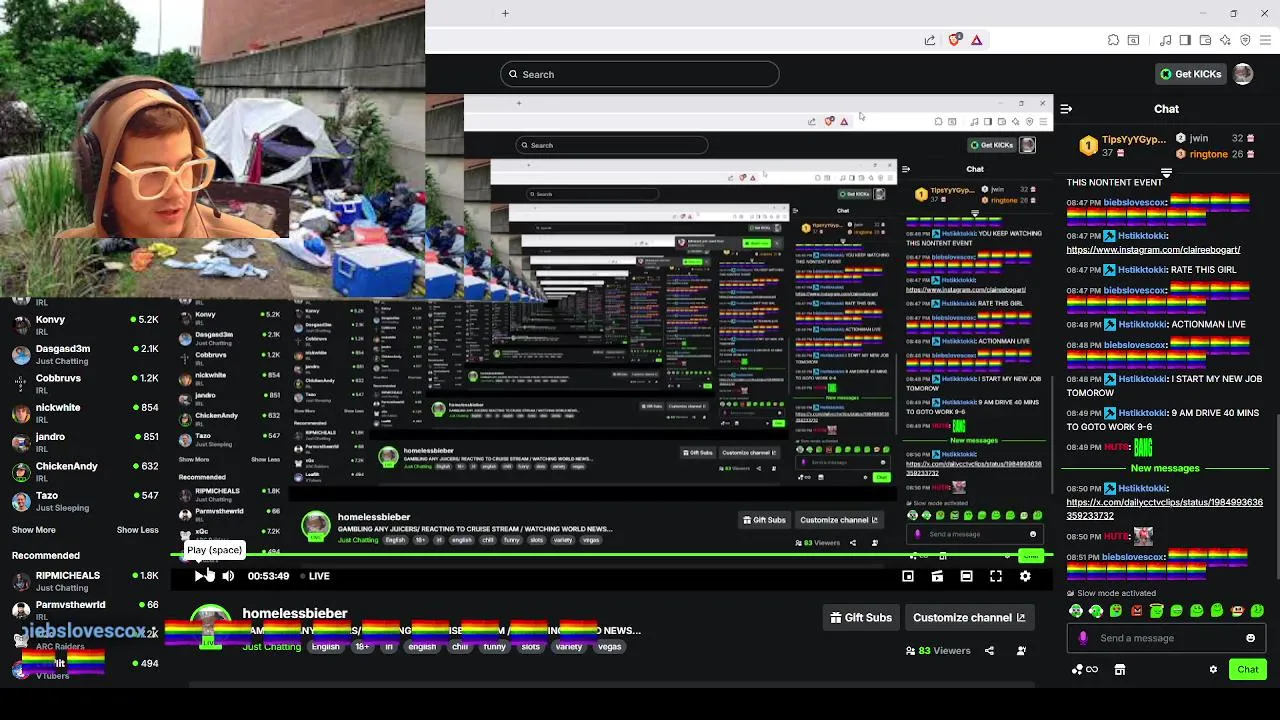
Task: Open the profile avatar menu
Action: tap(1243, 74)
